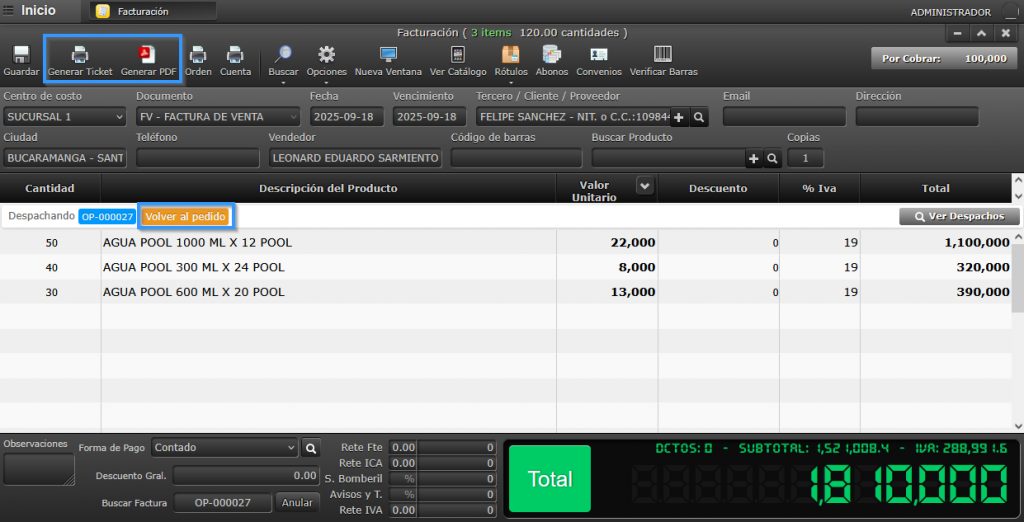The height and width of the screenshot is (522, 1024).
Task: Expand the Centro de costo dropdown
Action: [x=119, y=117]
